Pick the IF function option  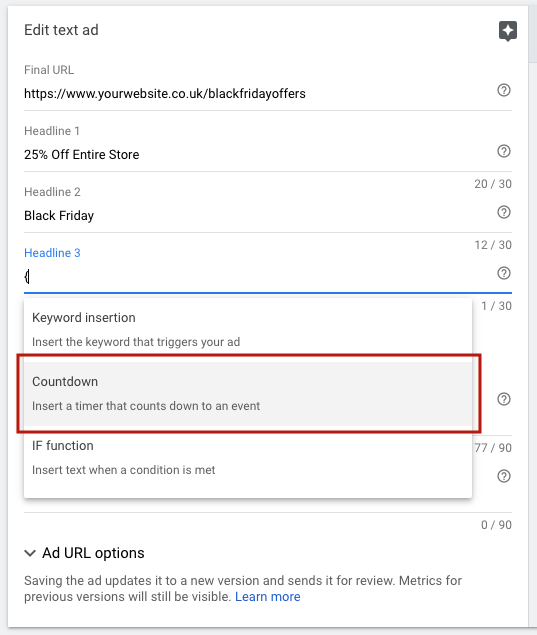pos(248,458)
